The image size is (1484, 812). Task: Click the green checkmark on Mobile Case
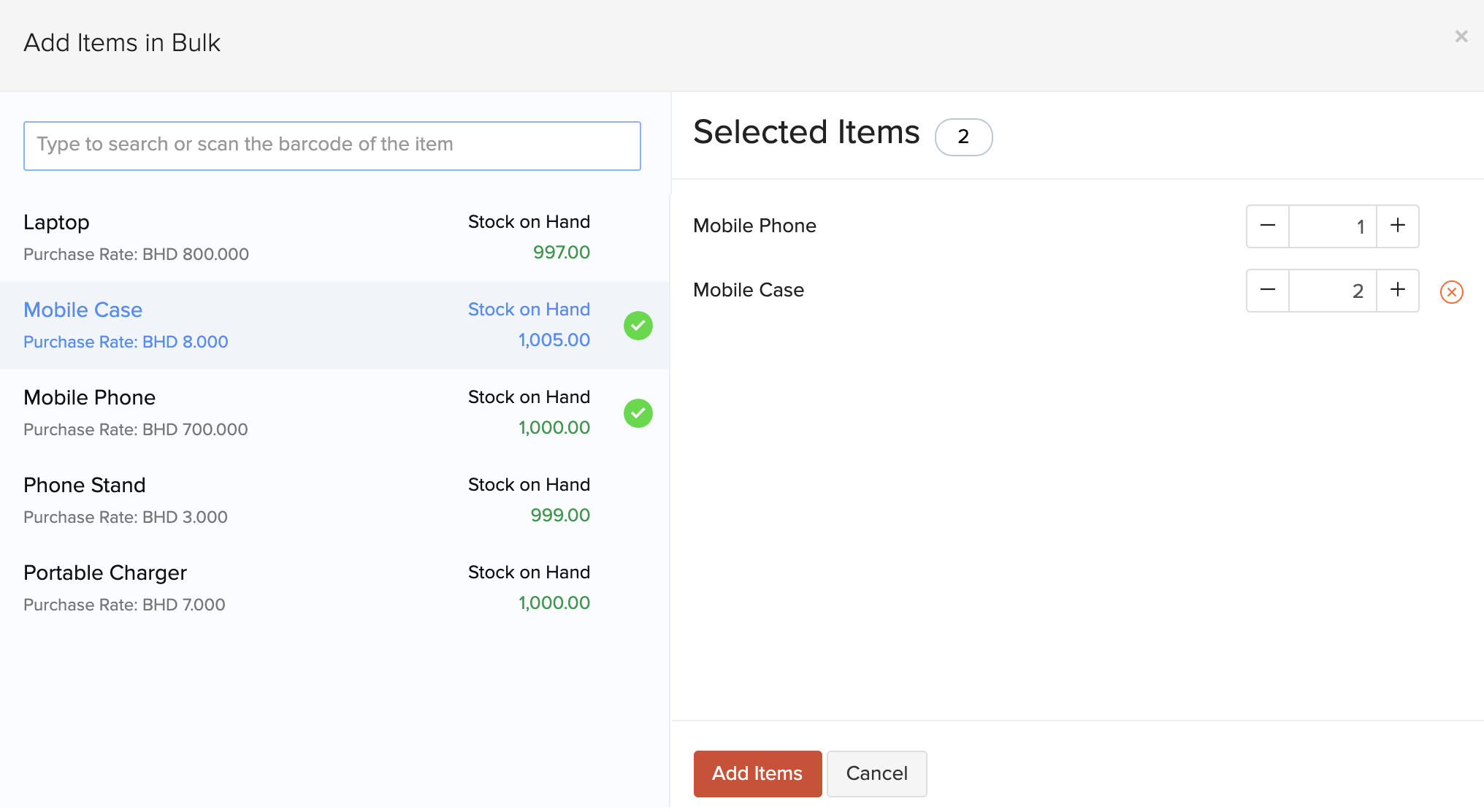click(638, 326)
